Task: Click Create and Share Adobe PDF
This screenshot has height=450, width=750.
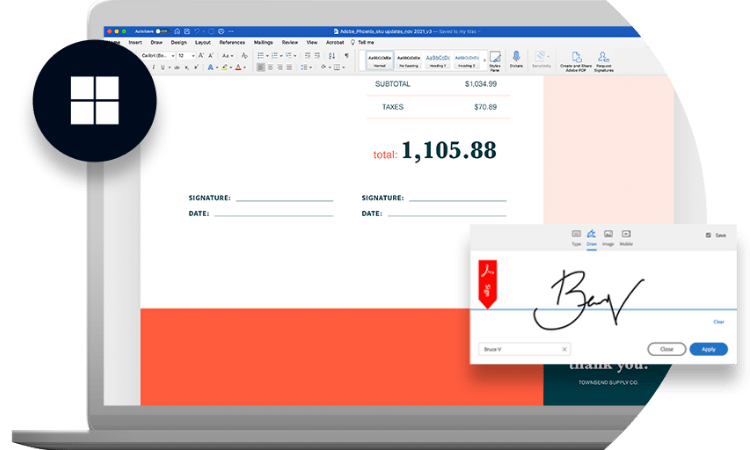Action: 577,60
